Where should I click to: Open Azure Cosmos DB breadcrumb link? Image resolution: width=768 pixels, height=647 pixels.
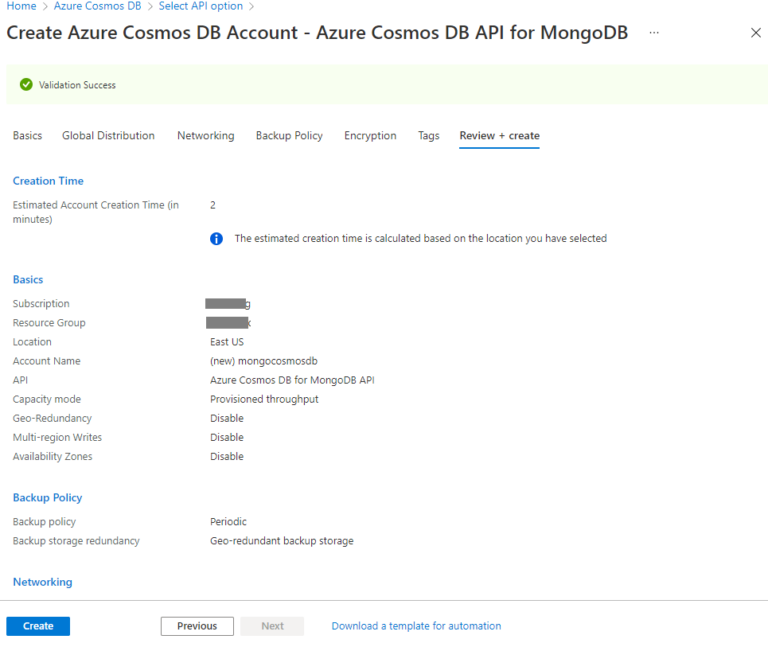pos(97,6)
